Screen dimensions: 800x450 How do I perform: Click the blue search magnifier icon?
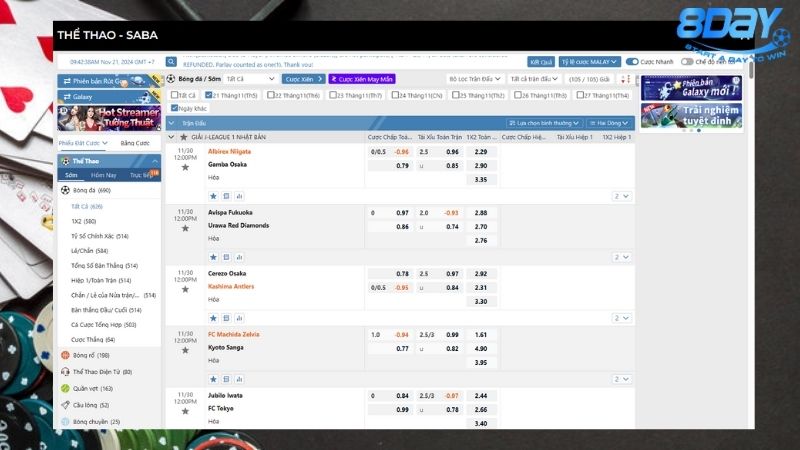tap(171, 62)
